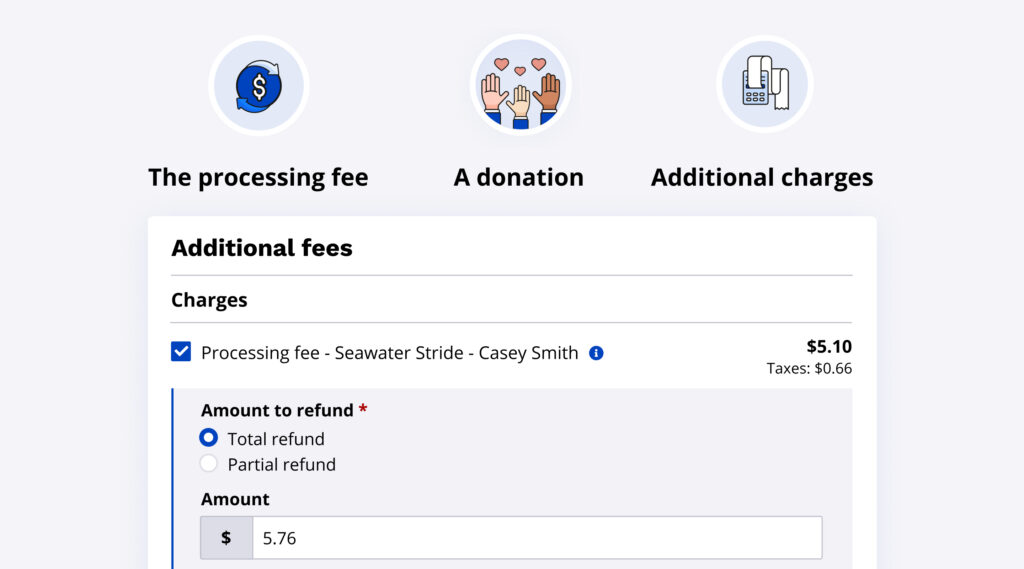Choose the Partial refund radio option
This screenshot has width=1024, height=569.
(208, 464)
